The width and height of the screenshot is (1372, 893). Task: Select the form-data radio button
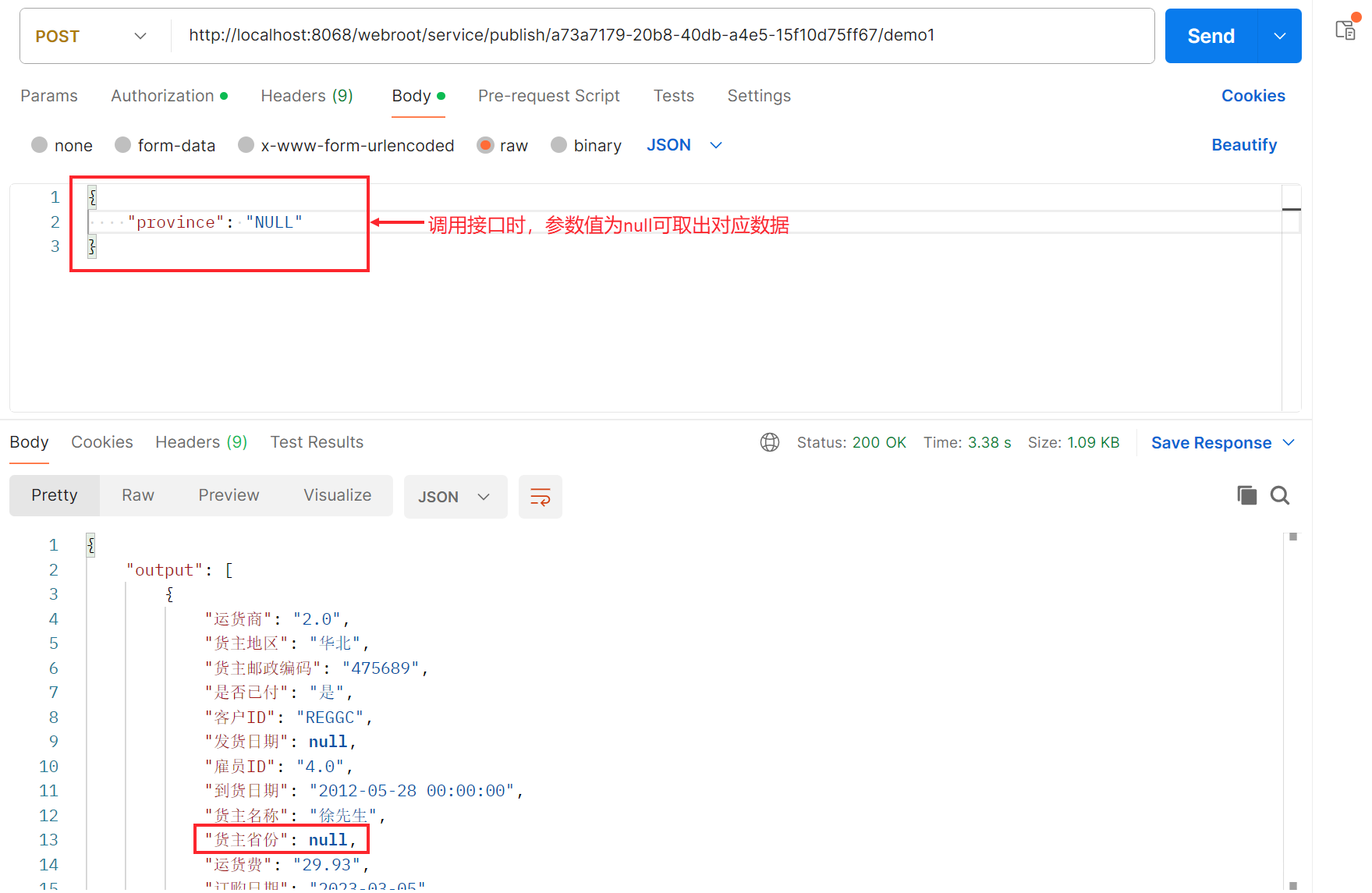click(x=122, y=145)
